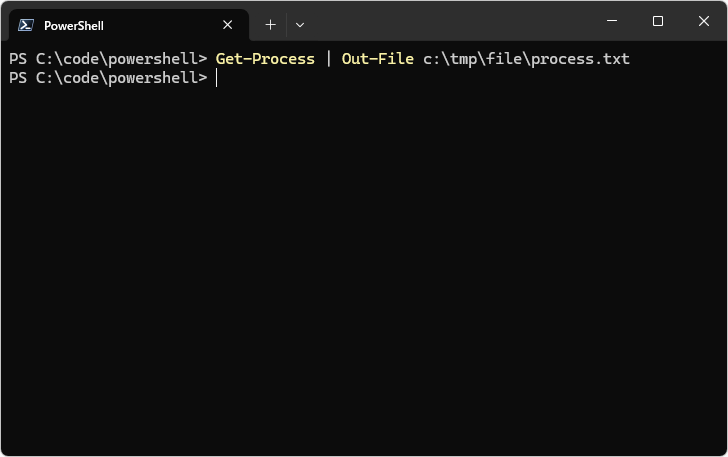The height and width of the screenshot is (457, 728).
Task: Click the process.txt file name
Action: pyautogui.click(x=580, y=59)
